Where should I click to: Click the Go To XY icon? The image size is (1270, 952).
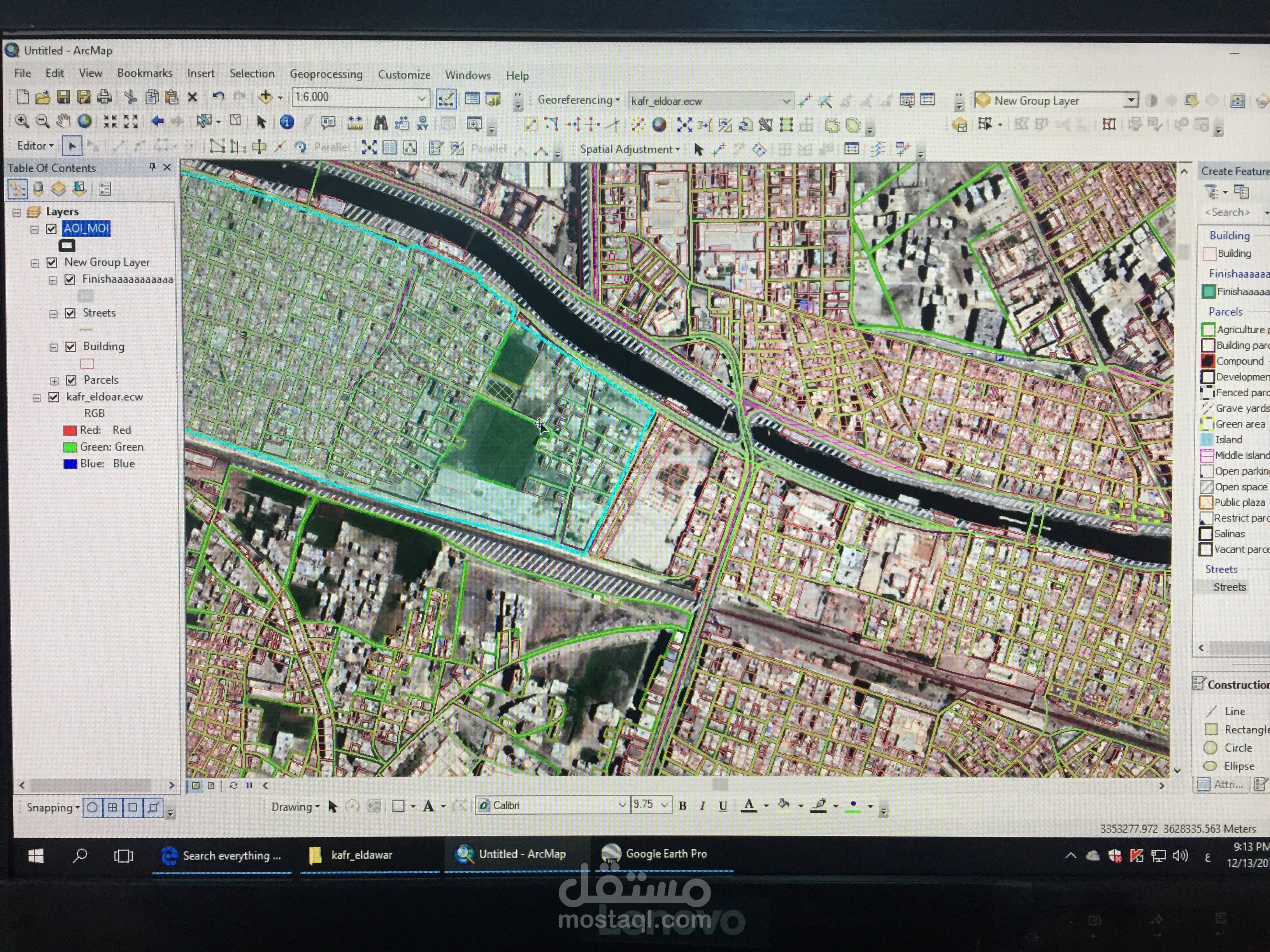(x=423, y=123)
